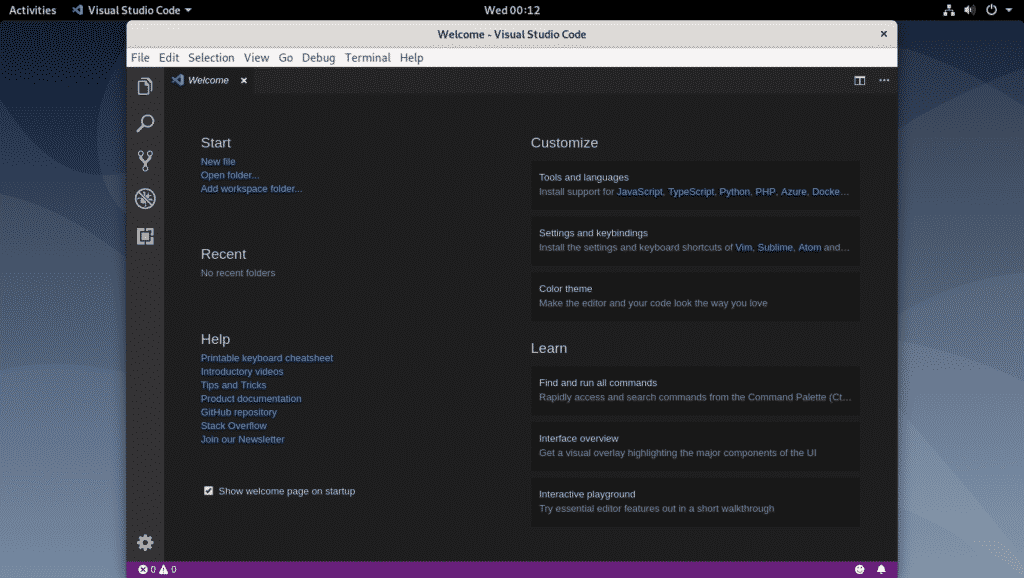Open the Source Control view
1024x578 pixels.
point(145,161)
